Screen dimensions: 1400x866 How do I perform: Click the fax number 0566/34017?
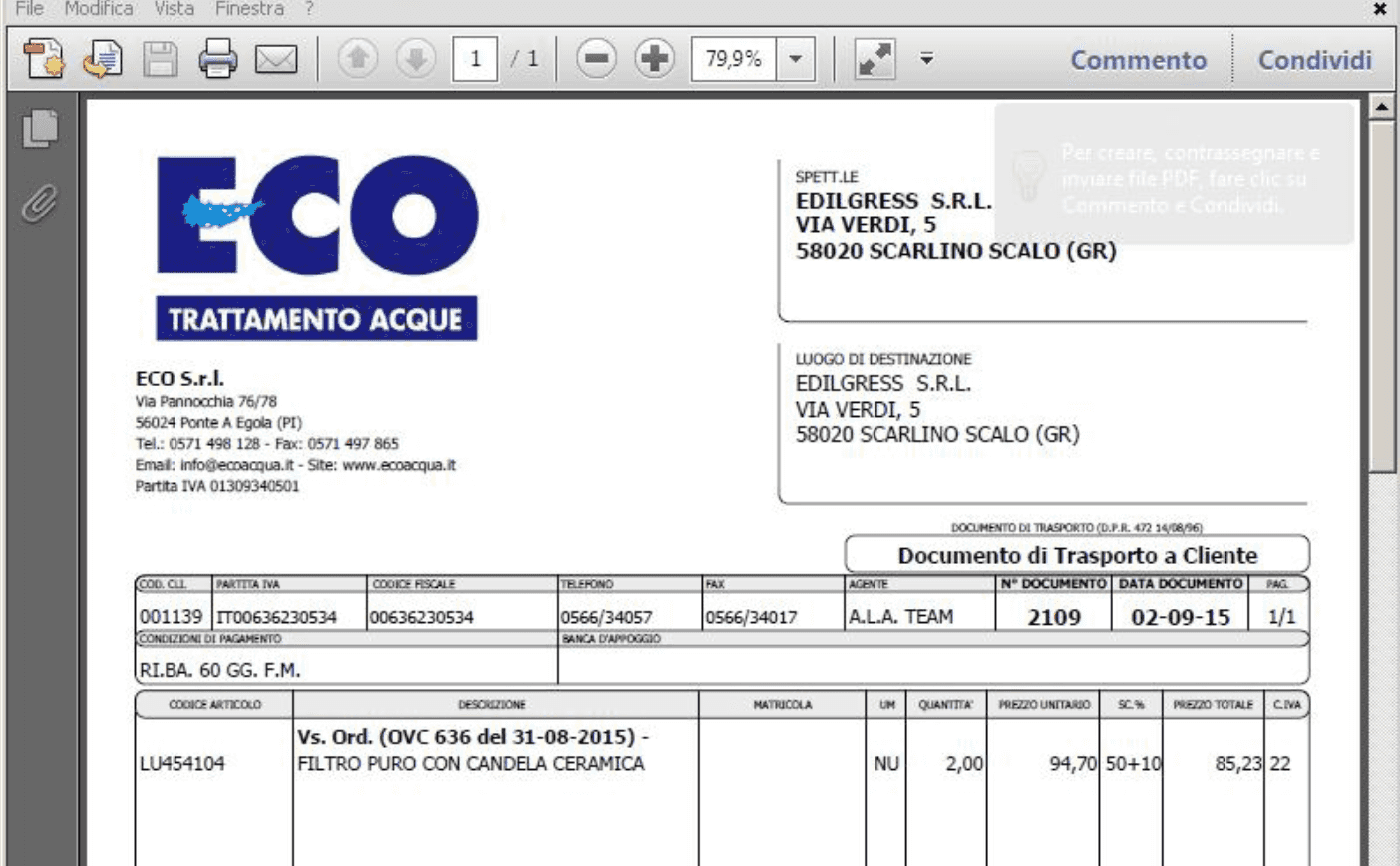751,617
